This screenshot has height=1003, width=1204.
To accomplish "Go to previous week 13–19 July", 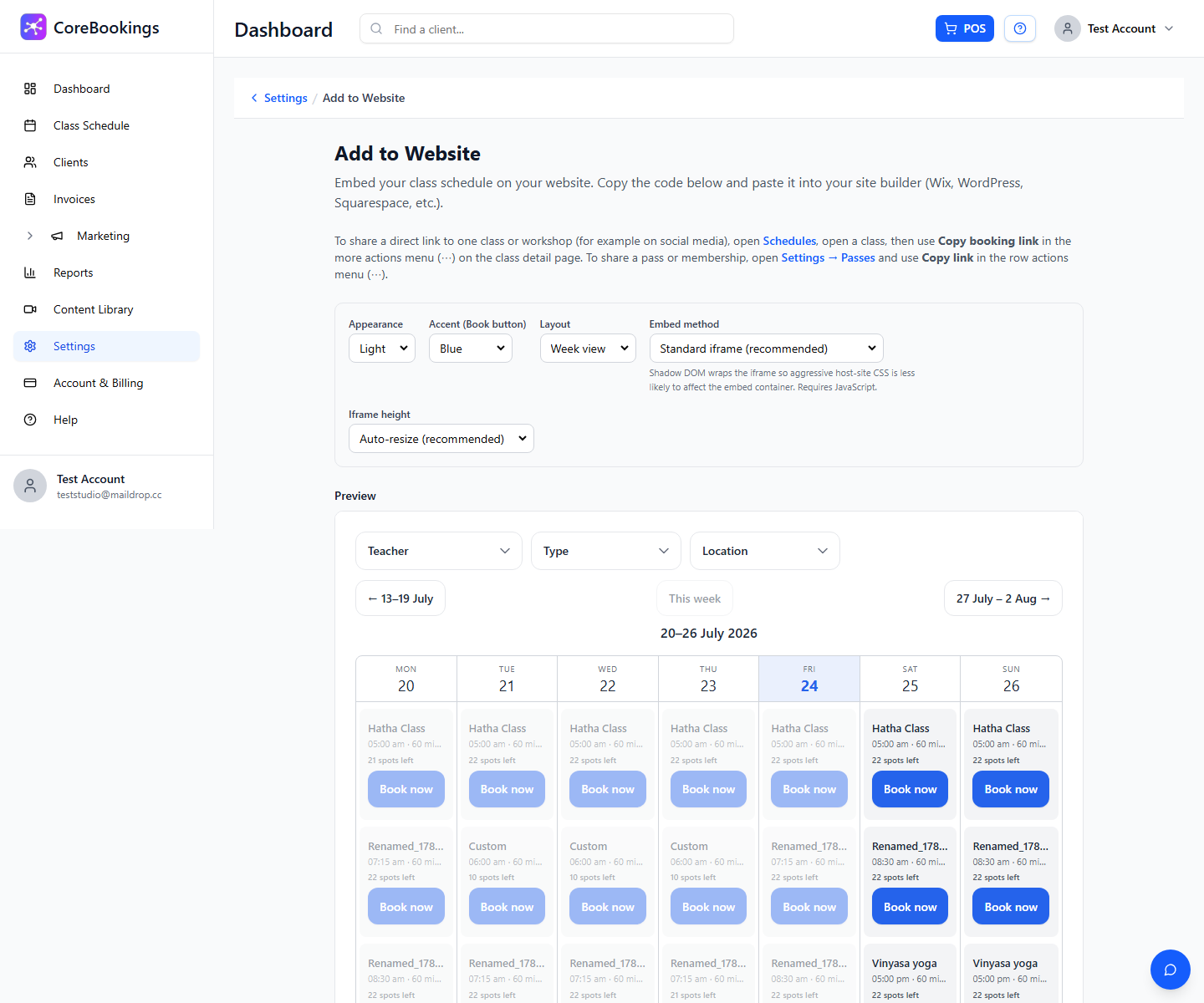I will click(400, 598).
